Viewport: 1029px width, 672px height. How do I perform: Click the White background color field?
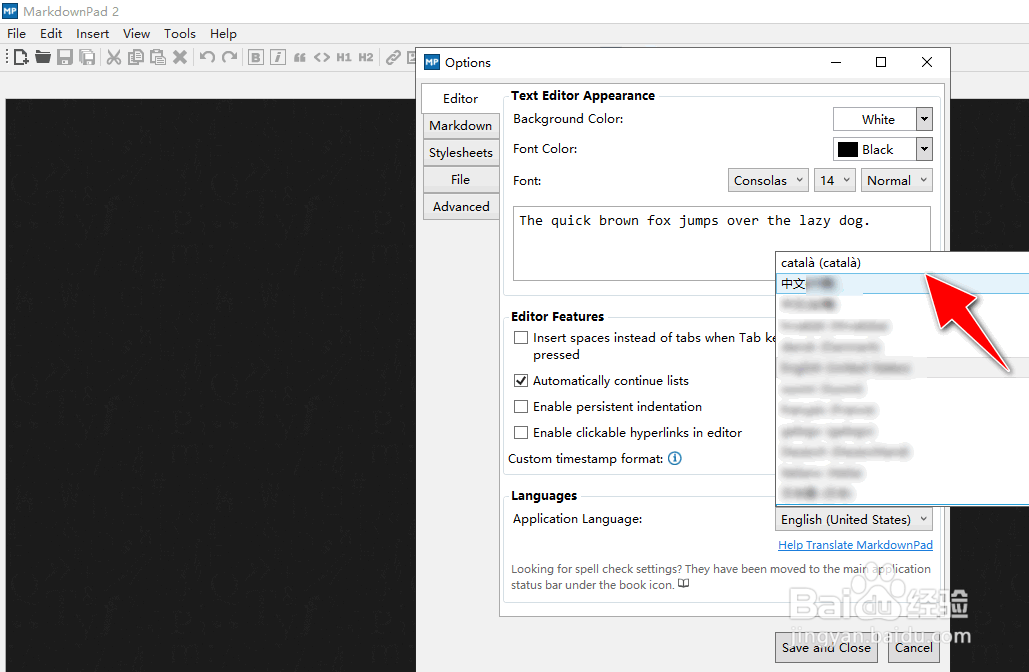875,119
